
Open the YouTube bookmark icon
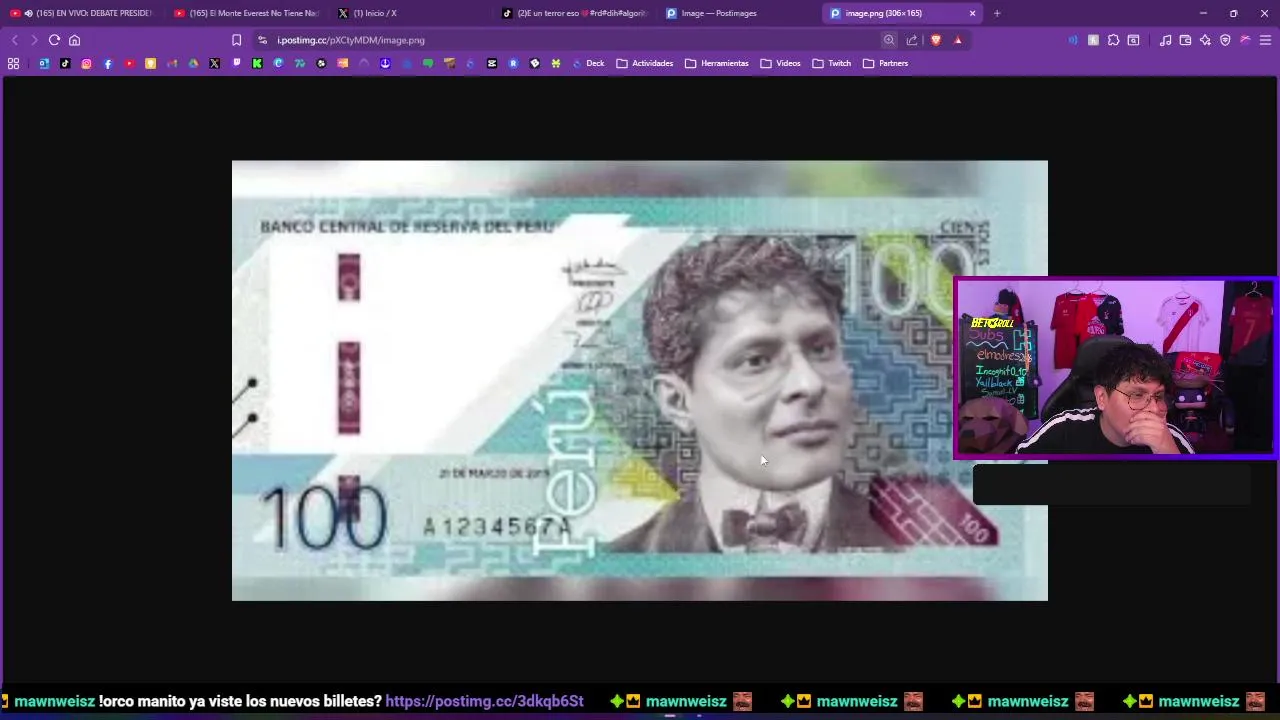[129, 63]
